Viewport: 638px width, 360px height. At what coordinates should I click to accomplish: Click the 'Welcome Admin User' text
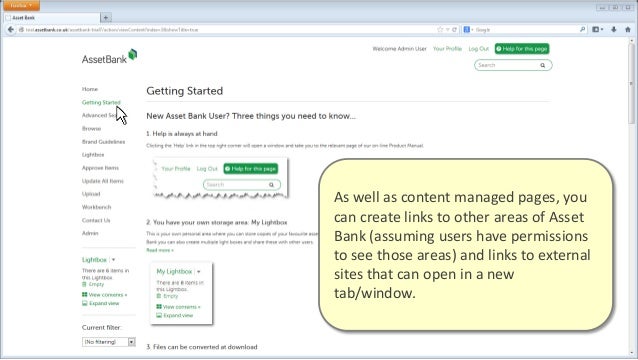click(400, 49)
